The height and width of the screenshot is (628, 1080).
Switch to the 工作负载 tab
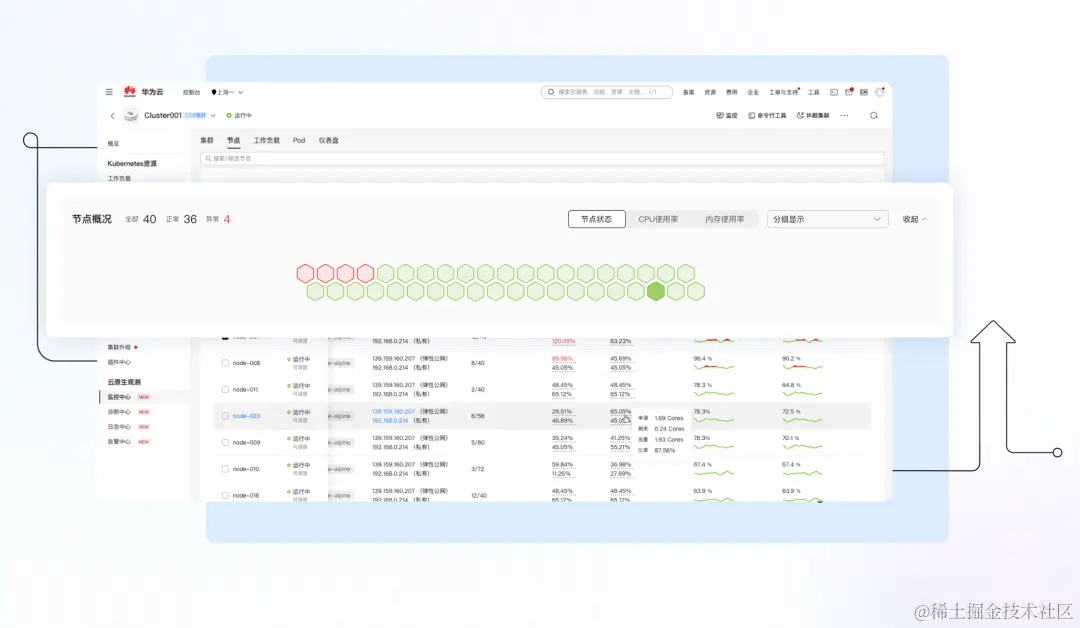(x=267, y=140)
